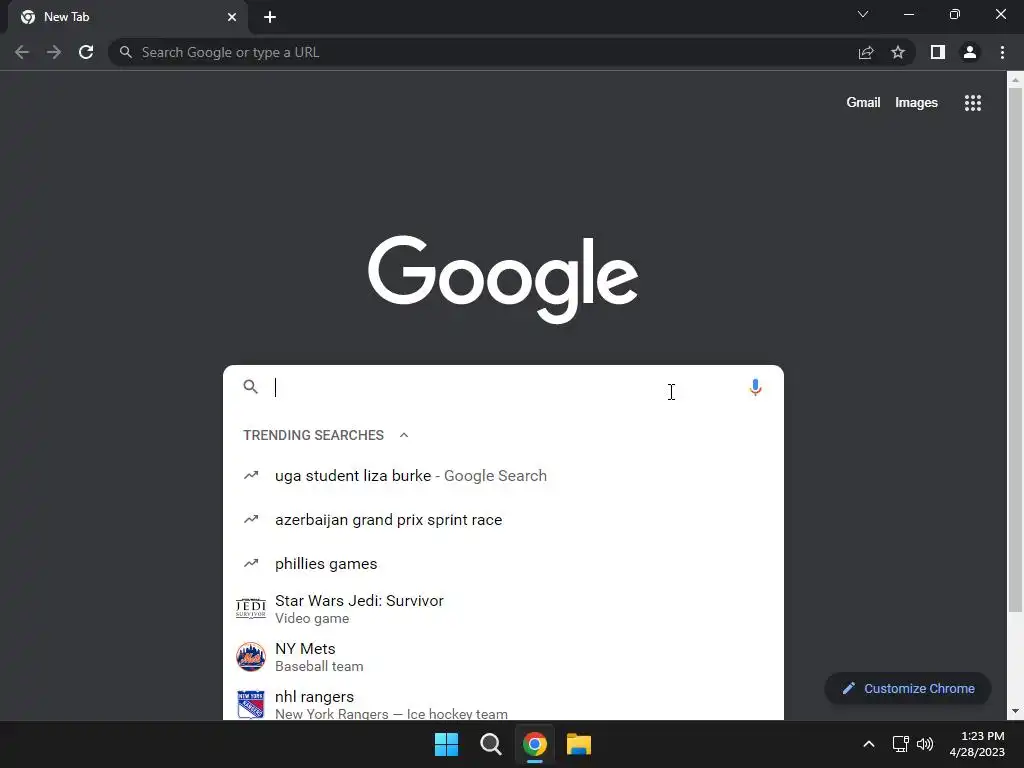Screen dimensions: 1024x768
Task: Start voice search with the microphone
Action: pos(755,387)
